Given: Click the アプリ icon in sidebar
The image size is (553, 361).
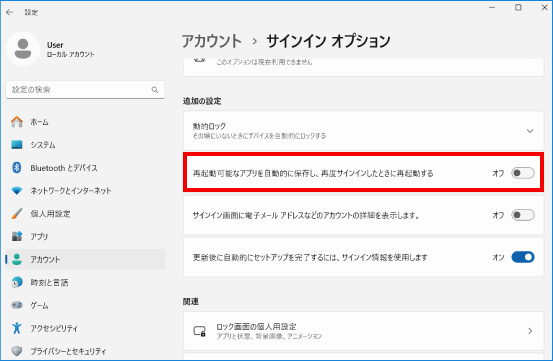Looking at the screenshot, I should point(17,236).
